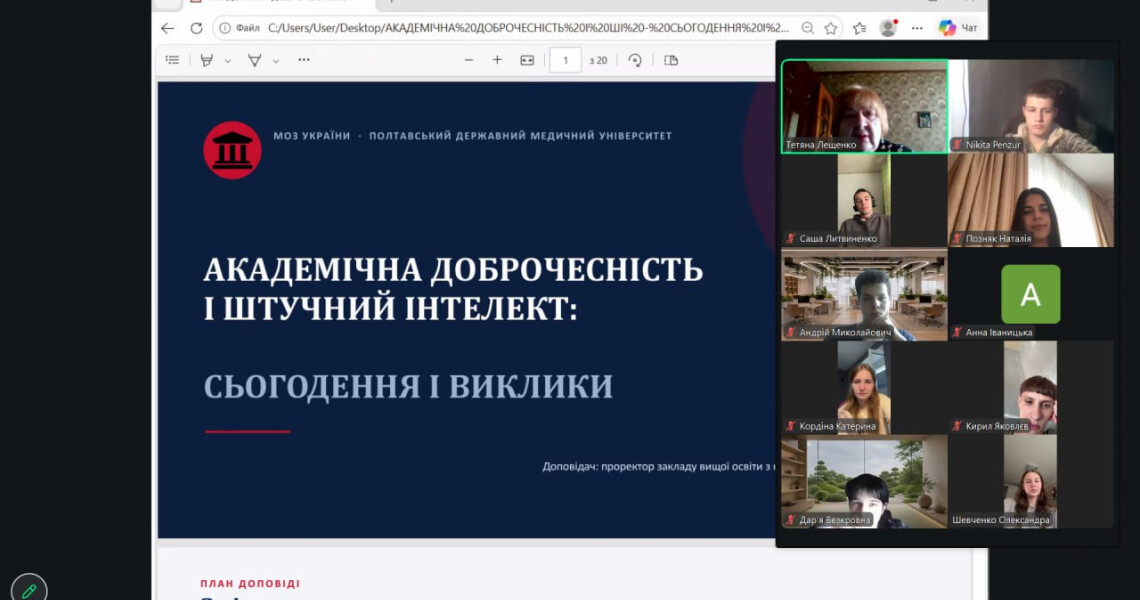This screenshot has width=1140, height=600.
Task: Select the PDF highlight tool
Action: click(206, 60)
